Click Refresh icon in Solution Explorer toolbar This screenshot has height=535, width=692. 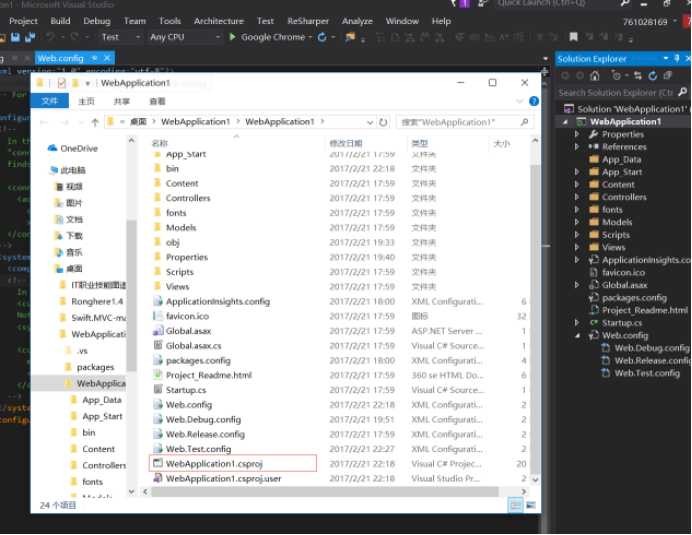[653, 76]
